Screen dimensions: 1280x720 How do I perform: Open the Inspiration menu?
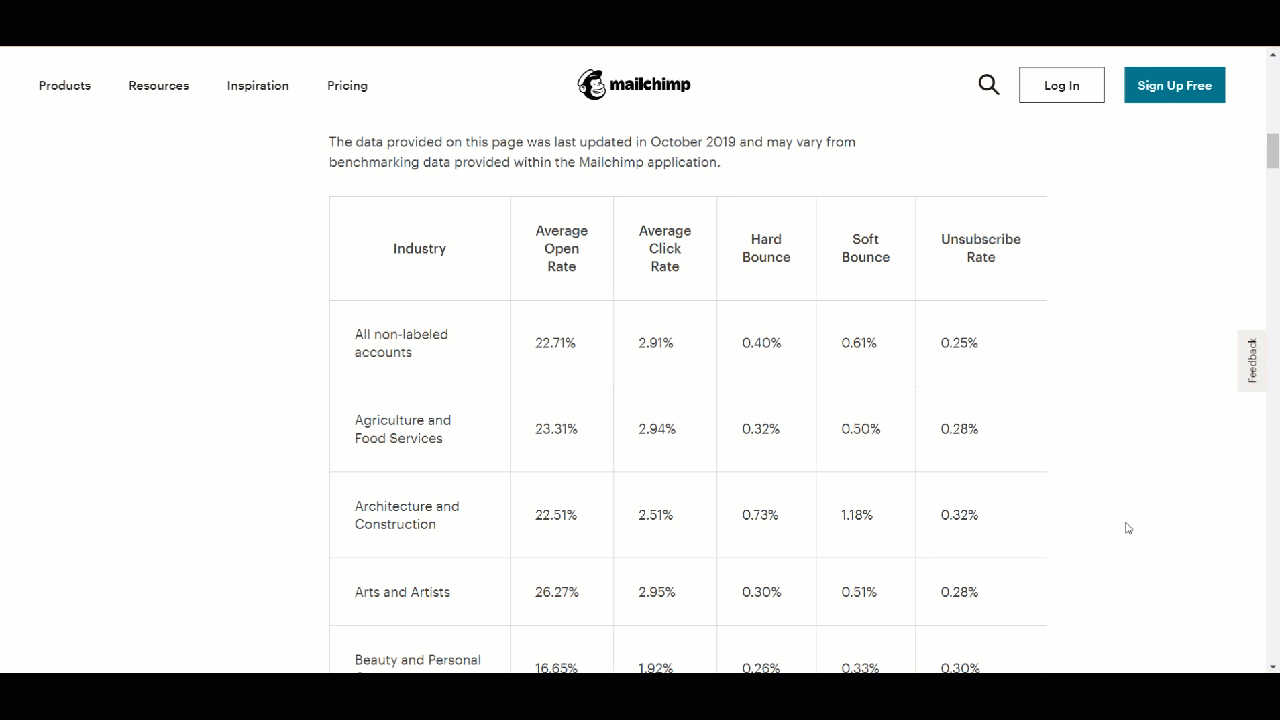[x=258, y=86]
